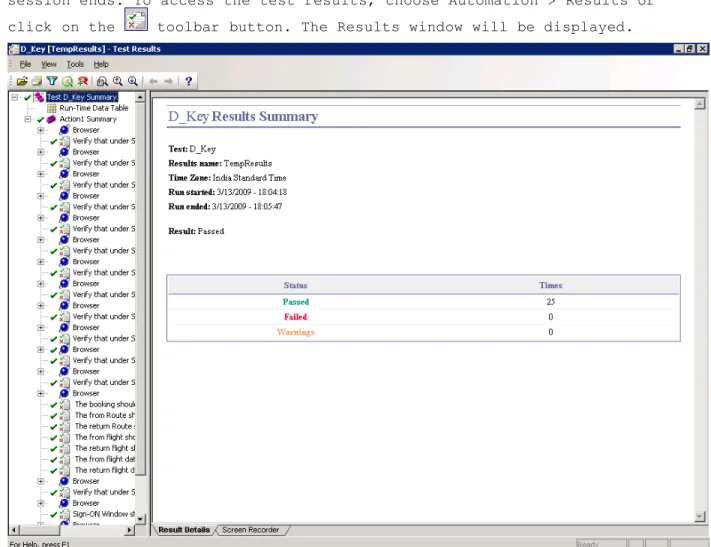Click checkpoint icon beside 'The return Route'
Viewport: 711px width, 547px height.
pyautogui.click(x=64, y=426)
